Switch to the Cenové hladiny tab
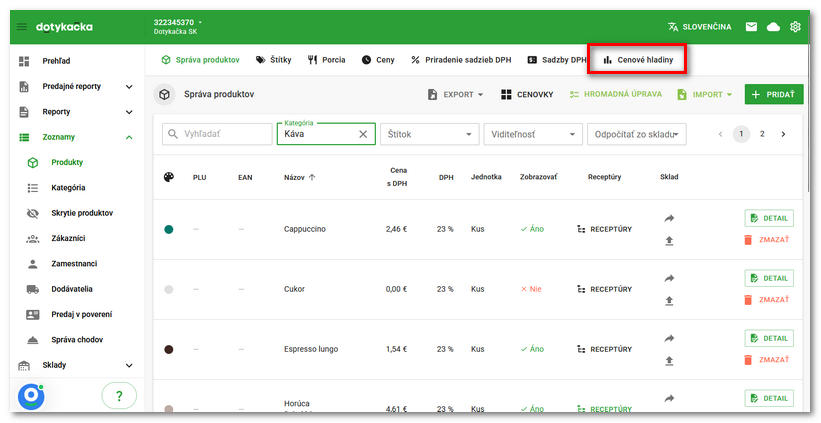The height and width of the screenshot is (423, 821). tap(637, 60)
